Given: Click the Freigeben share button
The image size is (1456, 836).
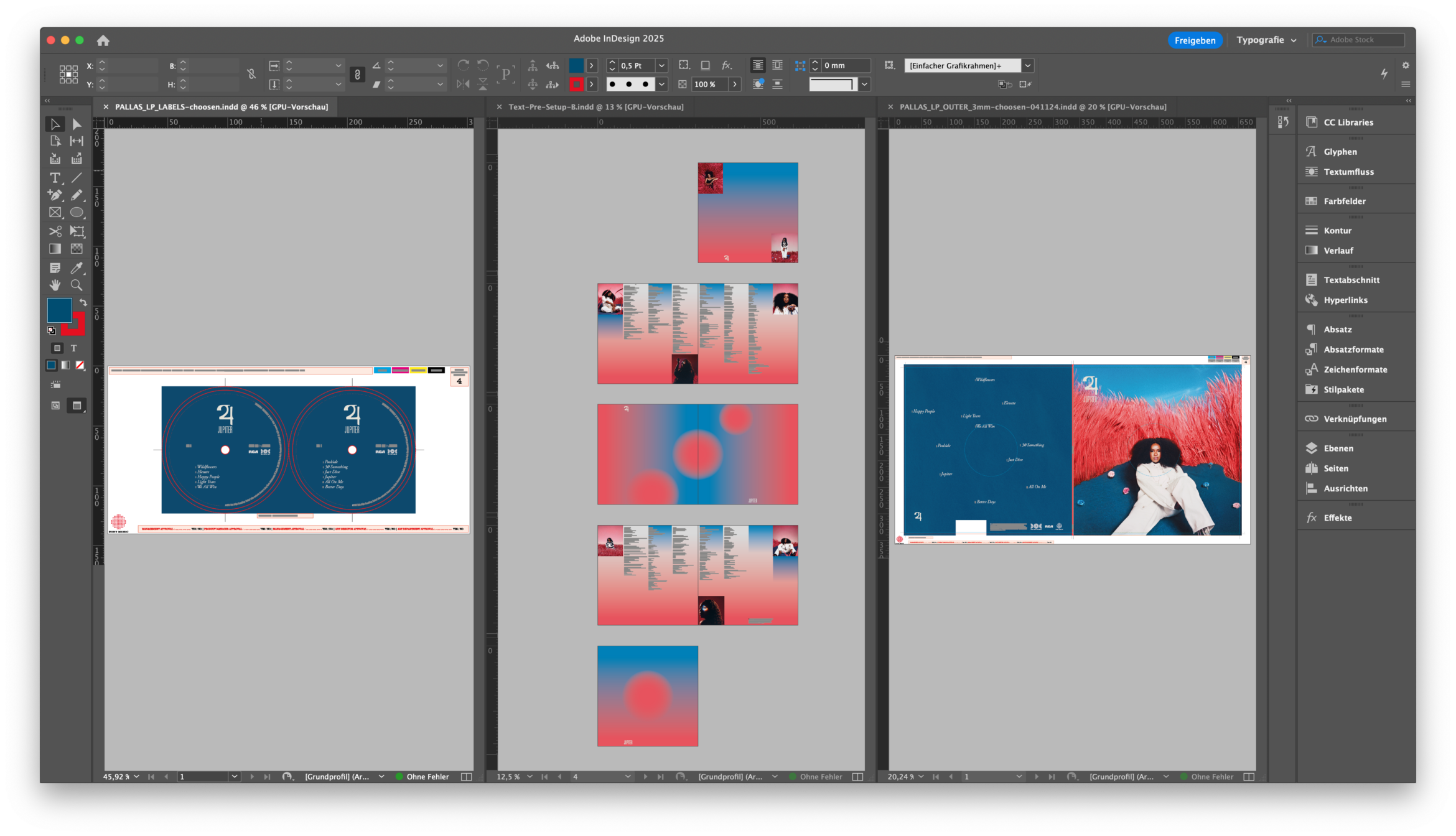Looking at the screenshot, I should tap(1195, 40).
